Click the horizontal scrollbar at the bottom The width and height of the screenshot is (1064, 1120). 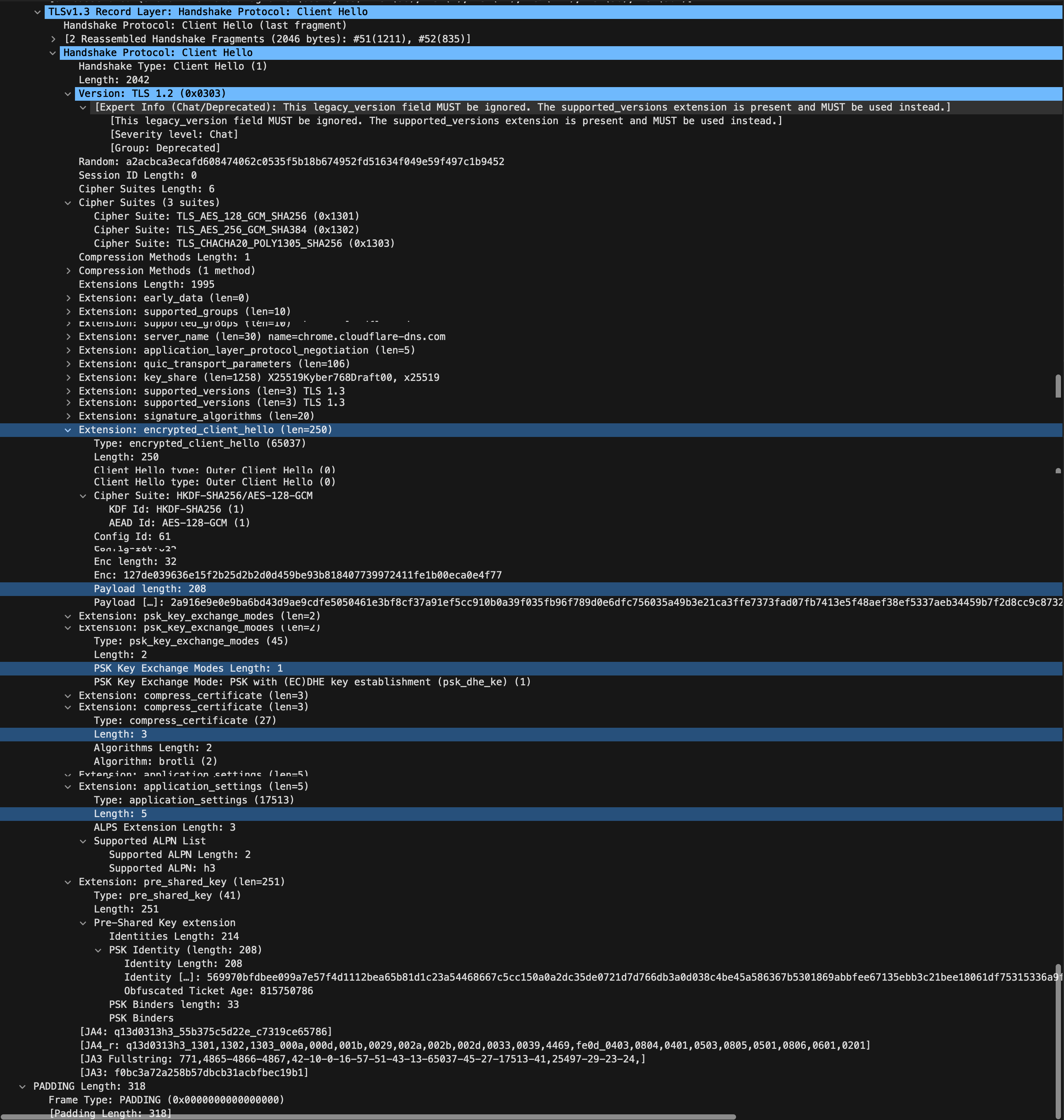click(x=368, y=1117)
